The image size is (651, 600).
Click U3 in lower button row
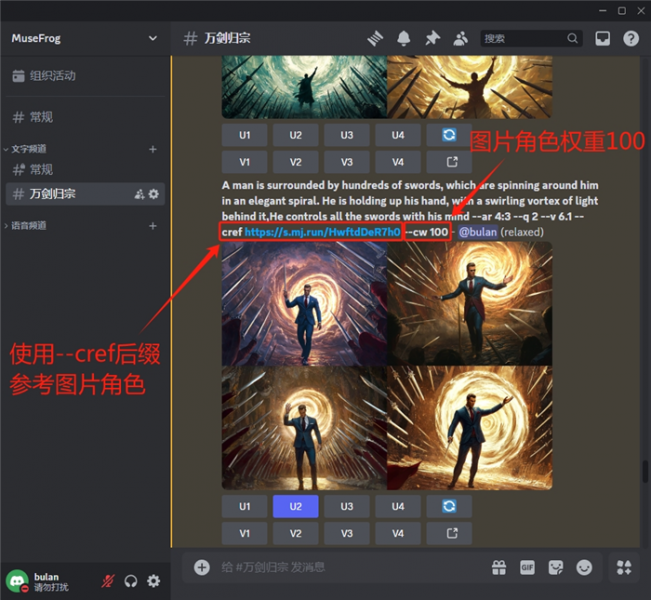pyautogui.click(x=347, y=507)
